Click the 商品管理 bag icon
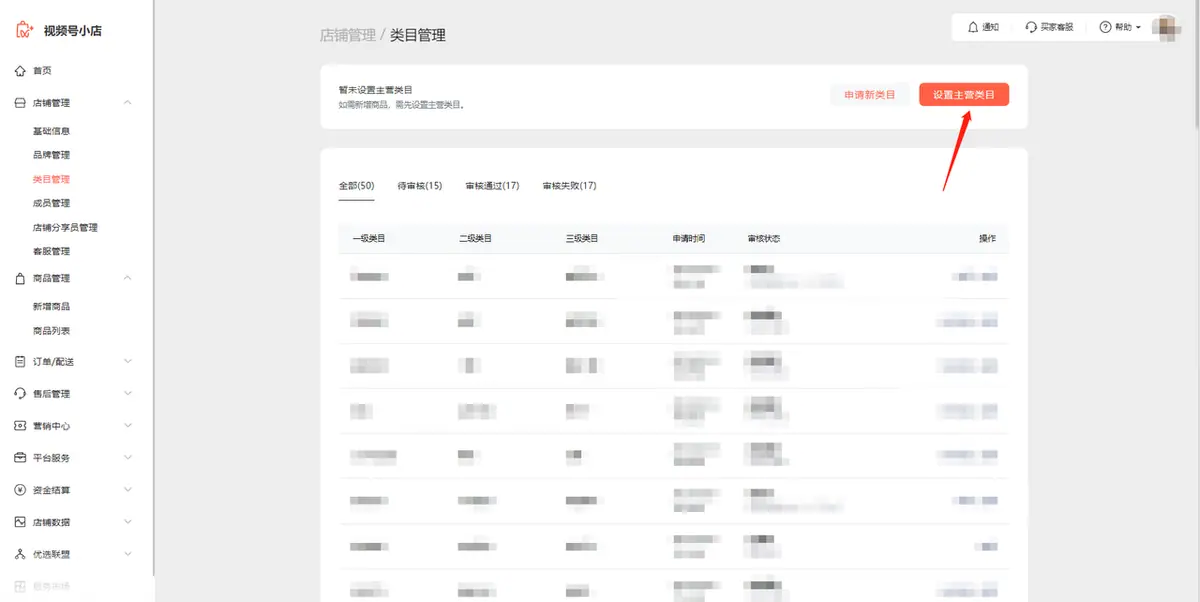Image resolution: width=1200 pixels, height=602 pixels. pyautogui.click(x=20, y=278)
